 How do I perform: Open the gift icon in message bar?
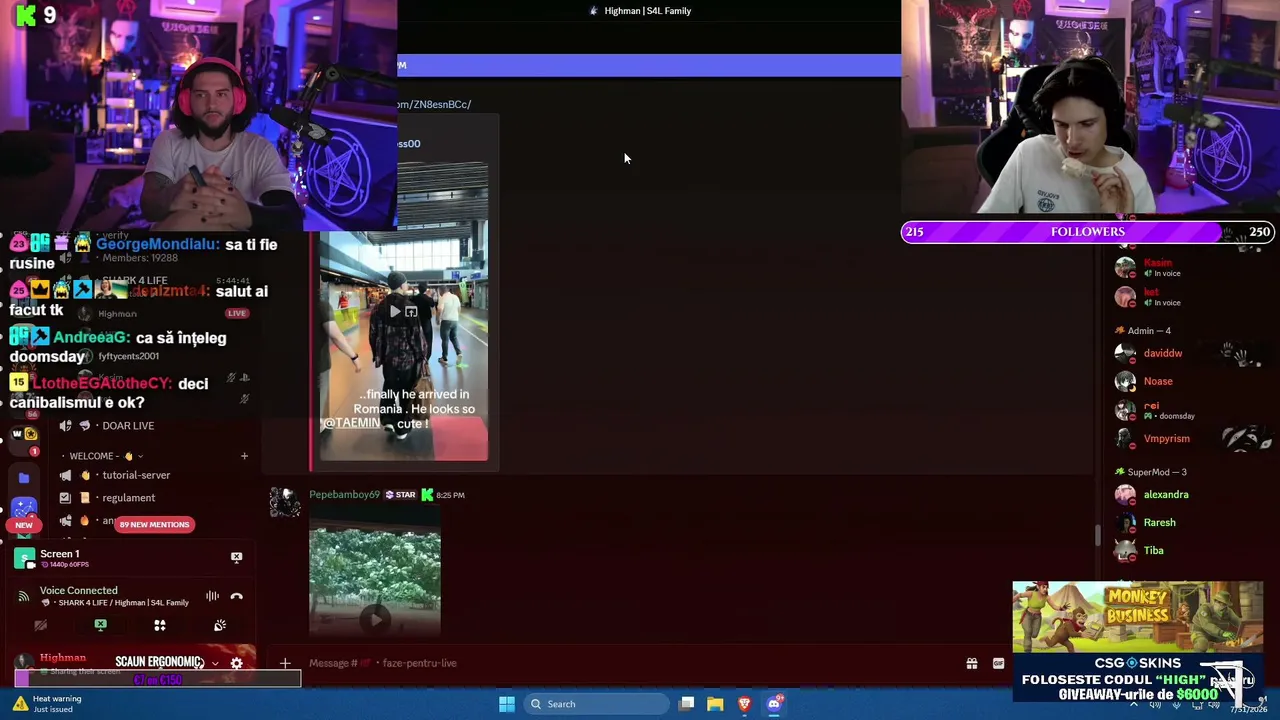[x=971, y=663]
